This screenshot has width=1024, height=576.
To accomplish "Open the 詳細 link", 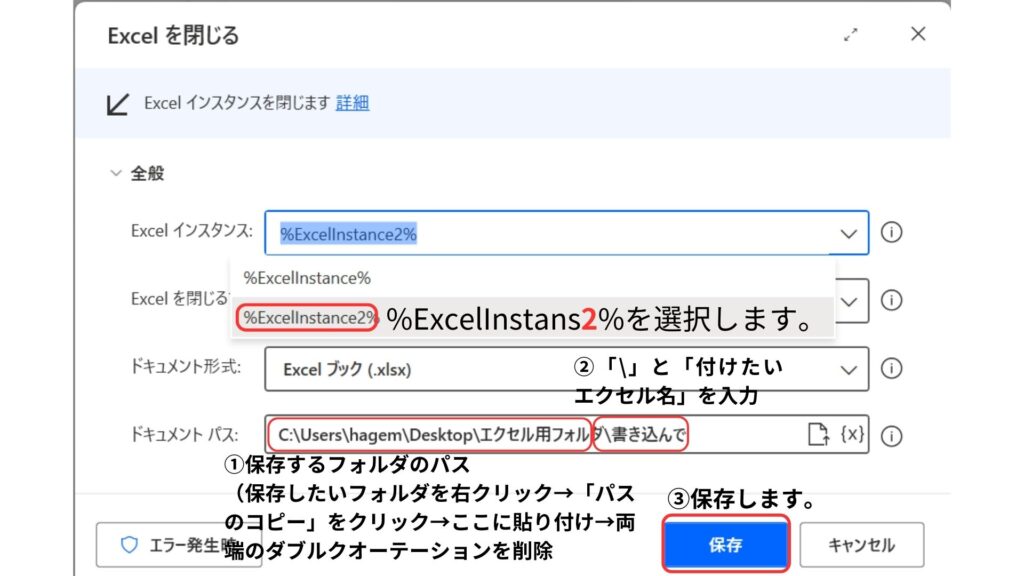I will [352, 103].
